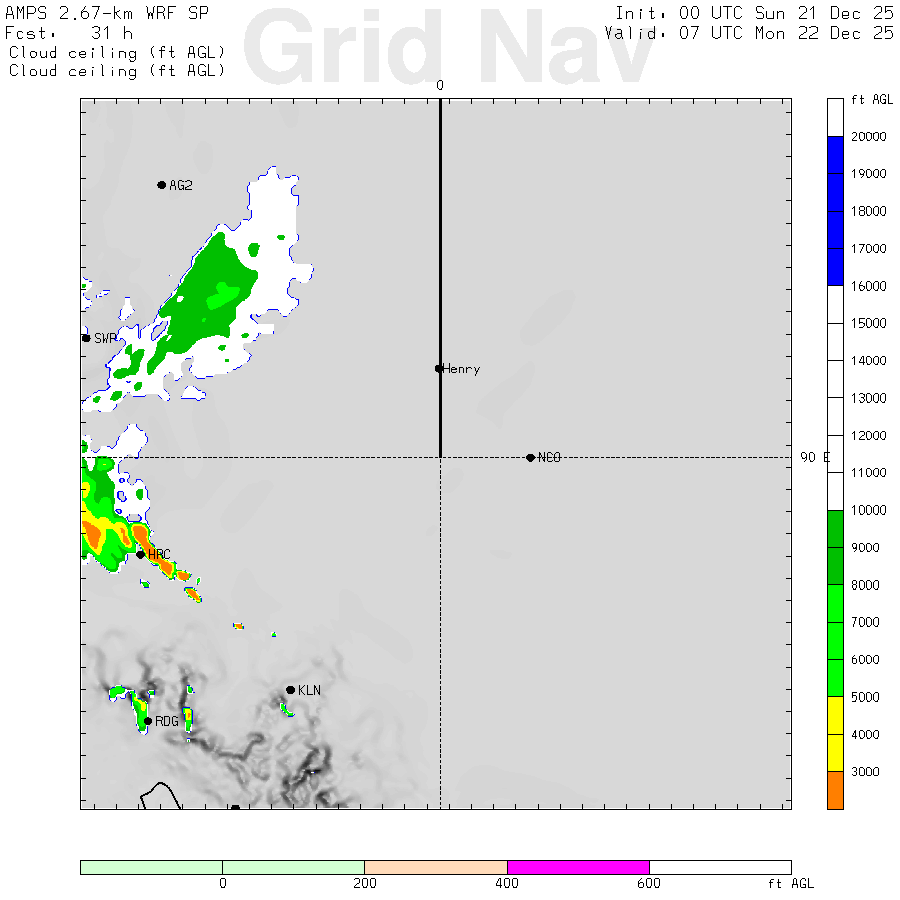Click the thick black 0° meridian line

440,278
